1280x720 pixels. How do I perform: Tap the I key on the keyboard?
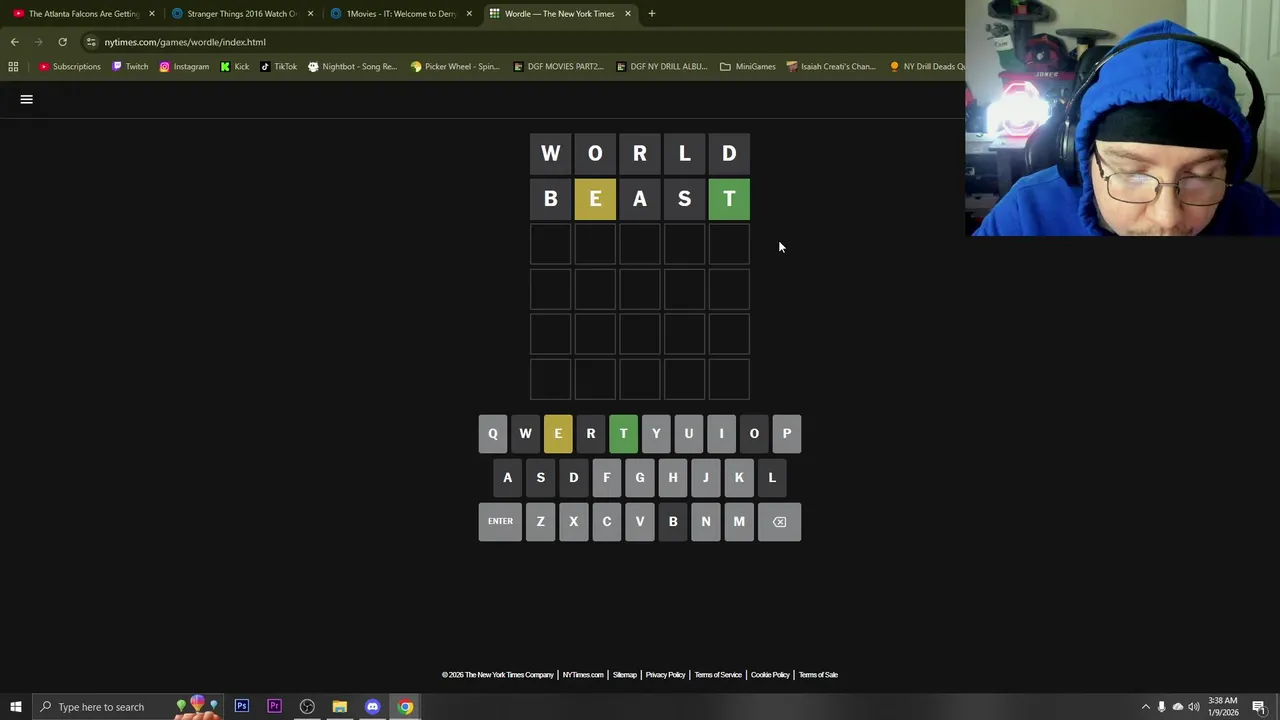point(721,434)
